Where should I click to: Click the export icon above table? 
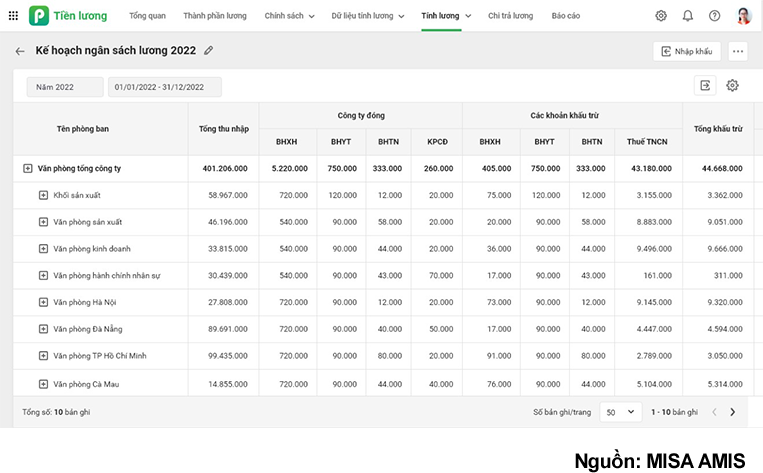705,86
